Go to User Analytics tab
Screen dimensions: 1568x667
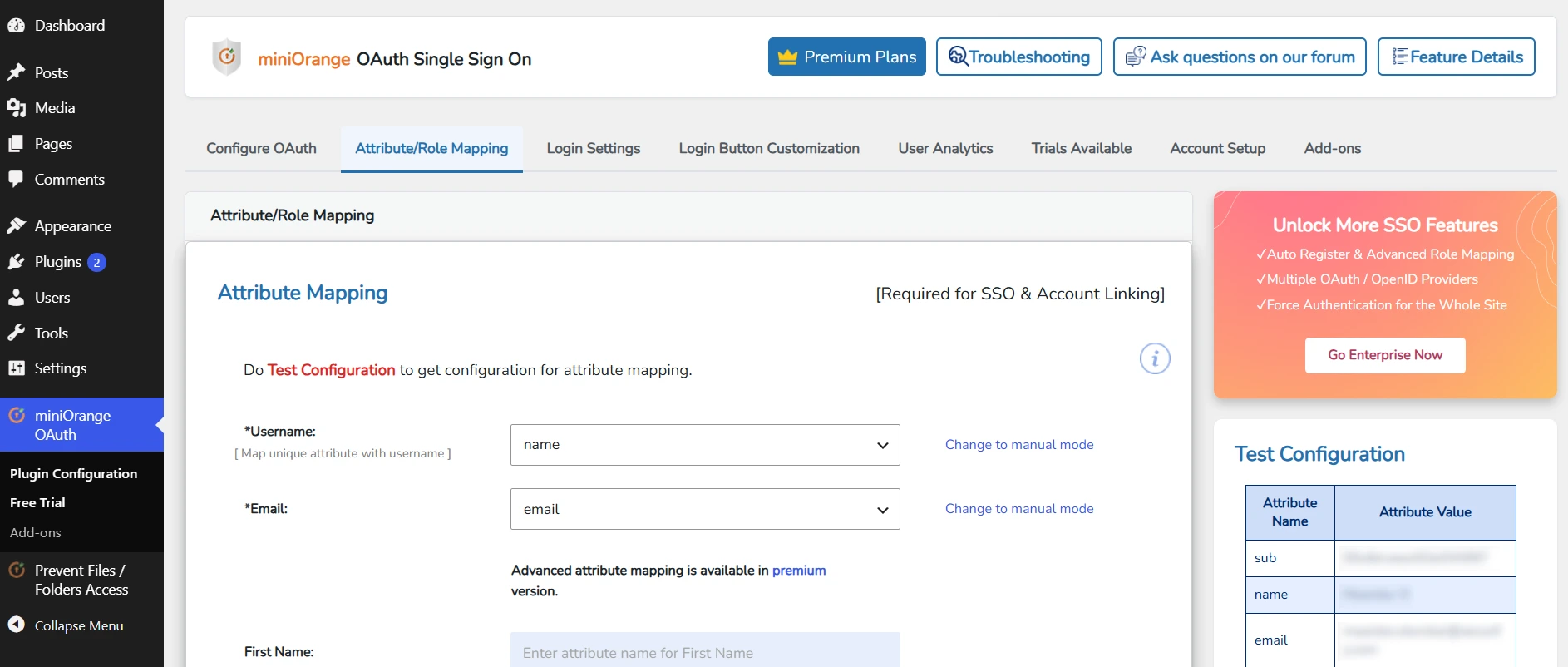945,149
